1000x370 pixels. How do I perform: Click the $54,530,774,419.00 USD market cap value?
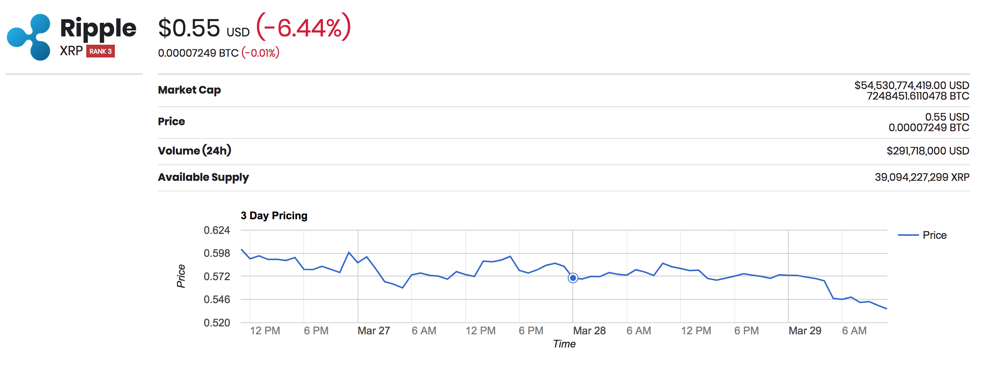point(911,85)
